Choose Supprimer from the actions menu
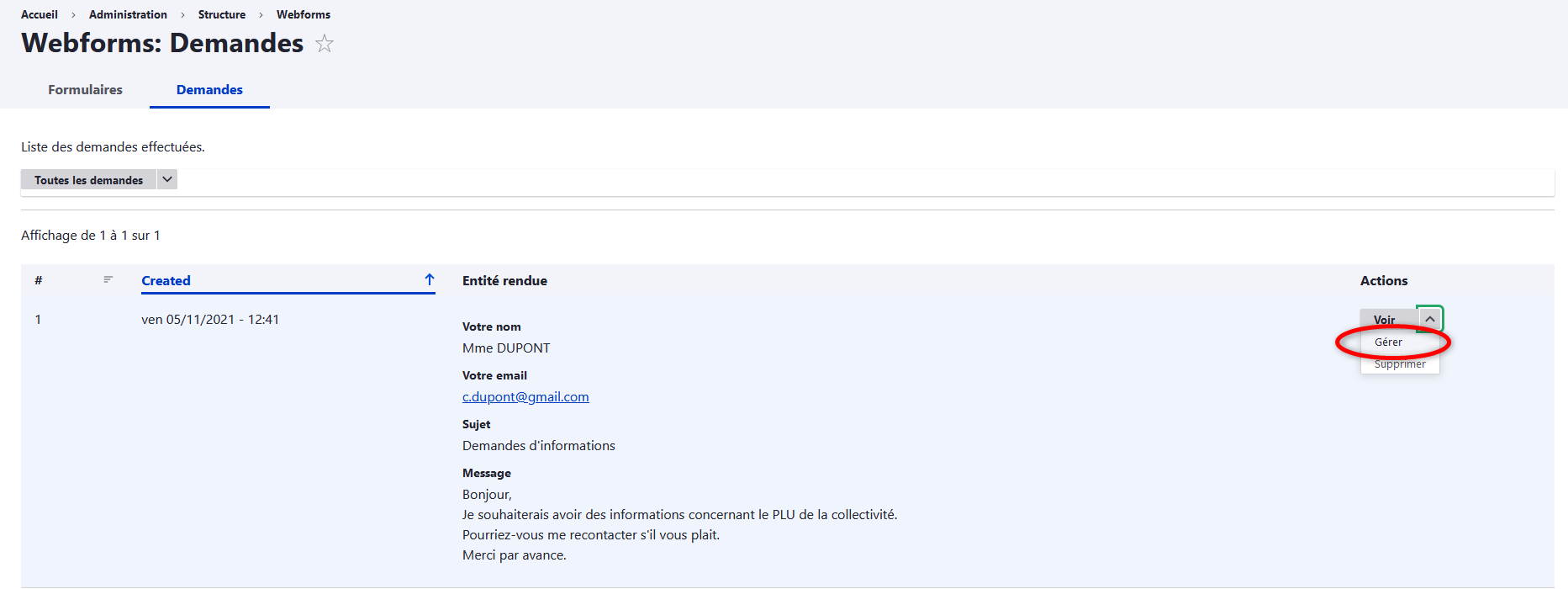Image resolution: width=1568 pixels, height=589 pixels. (1400, 364)
